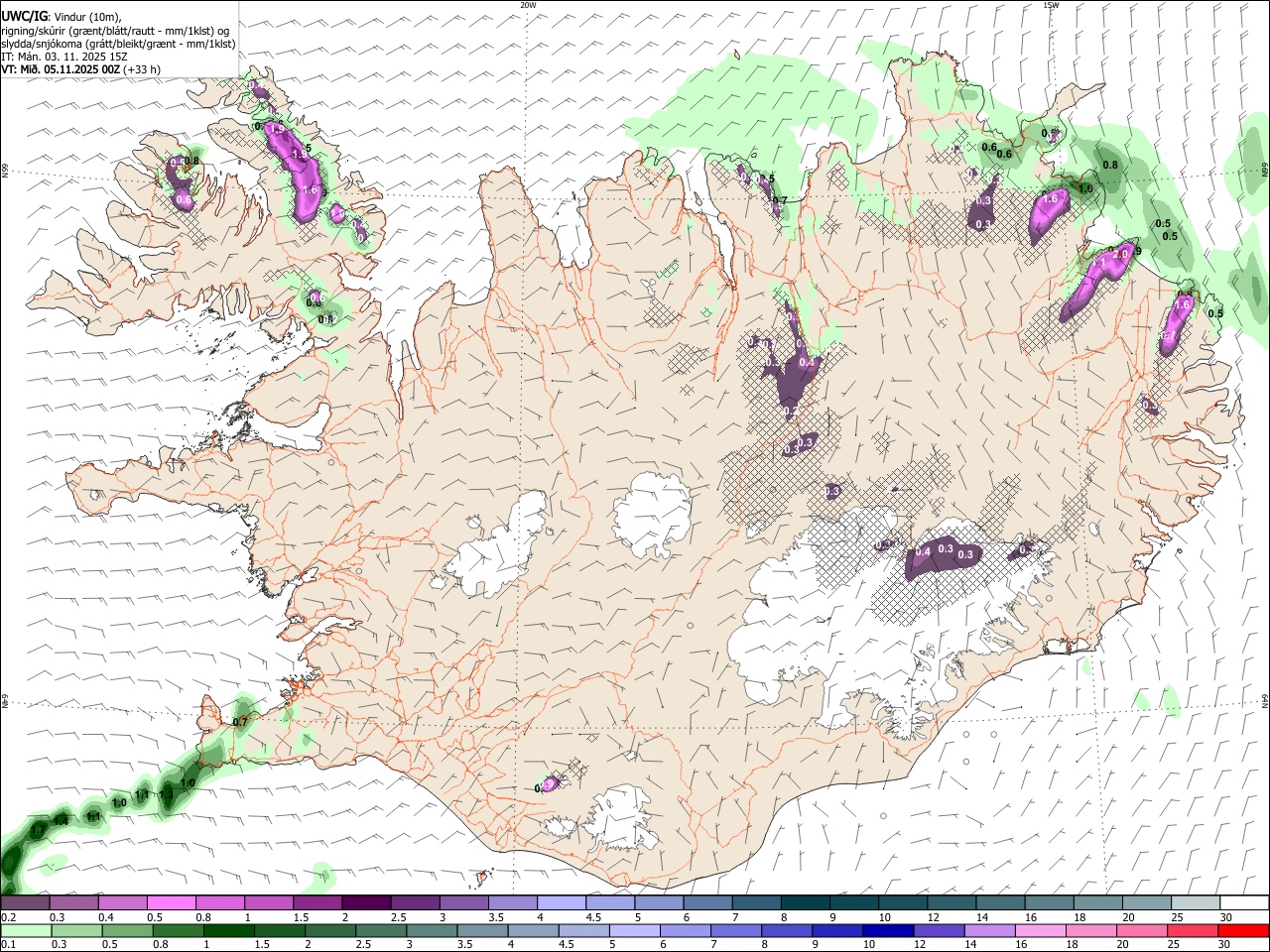Click the navy blue rain legend swatch at 10

coord(887,931)
